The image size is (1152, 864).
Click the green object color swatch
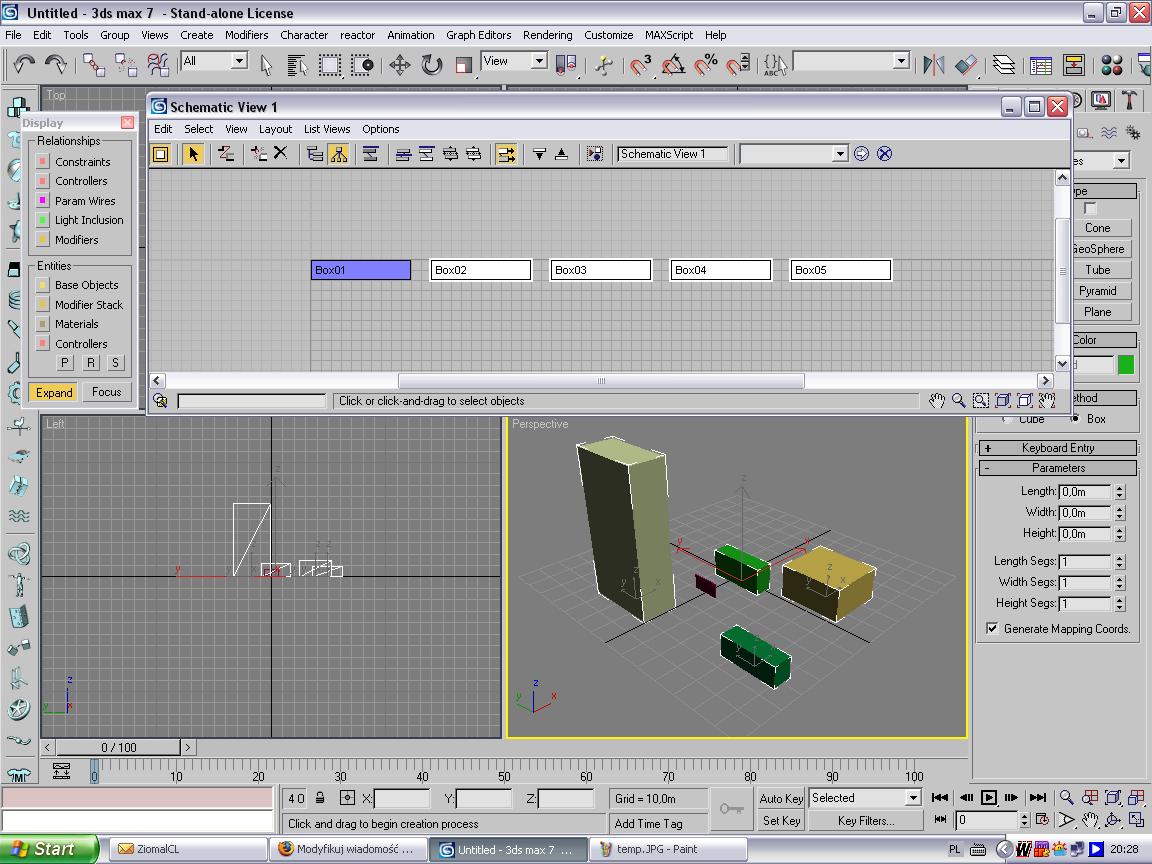[x=1126, y=364]
